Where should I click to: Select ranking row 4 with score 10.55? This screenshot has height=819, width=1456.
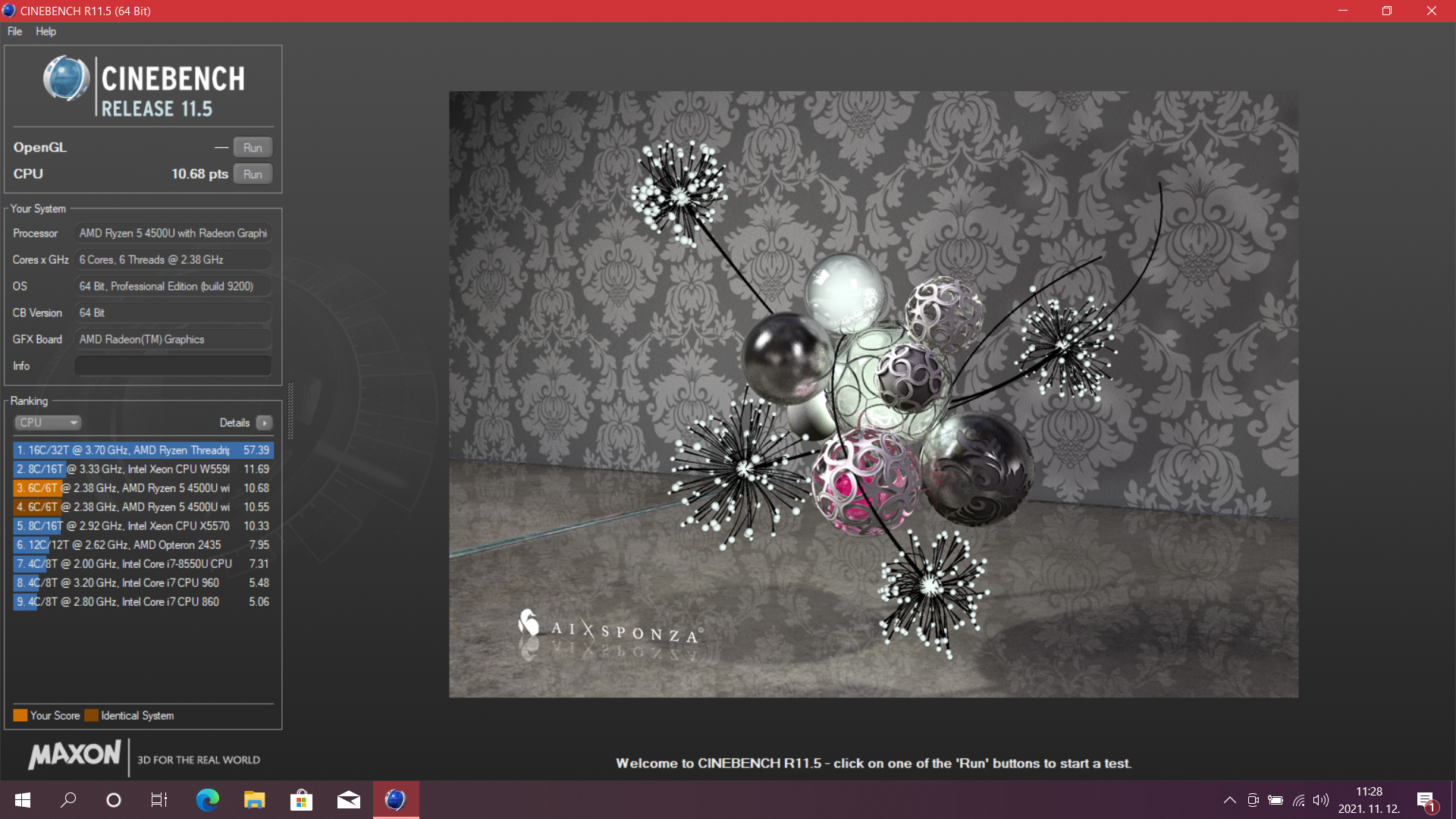coord(143,507)
